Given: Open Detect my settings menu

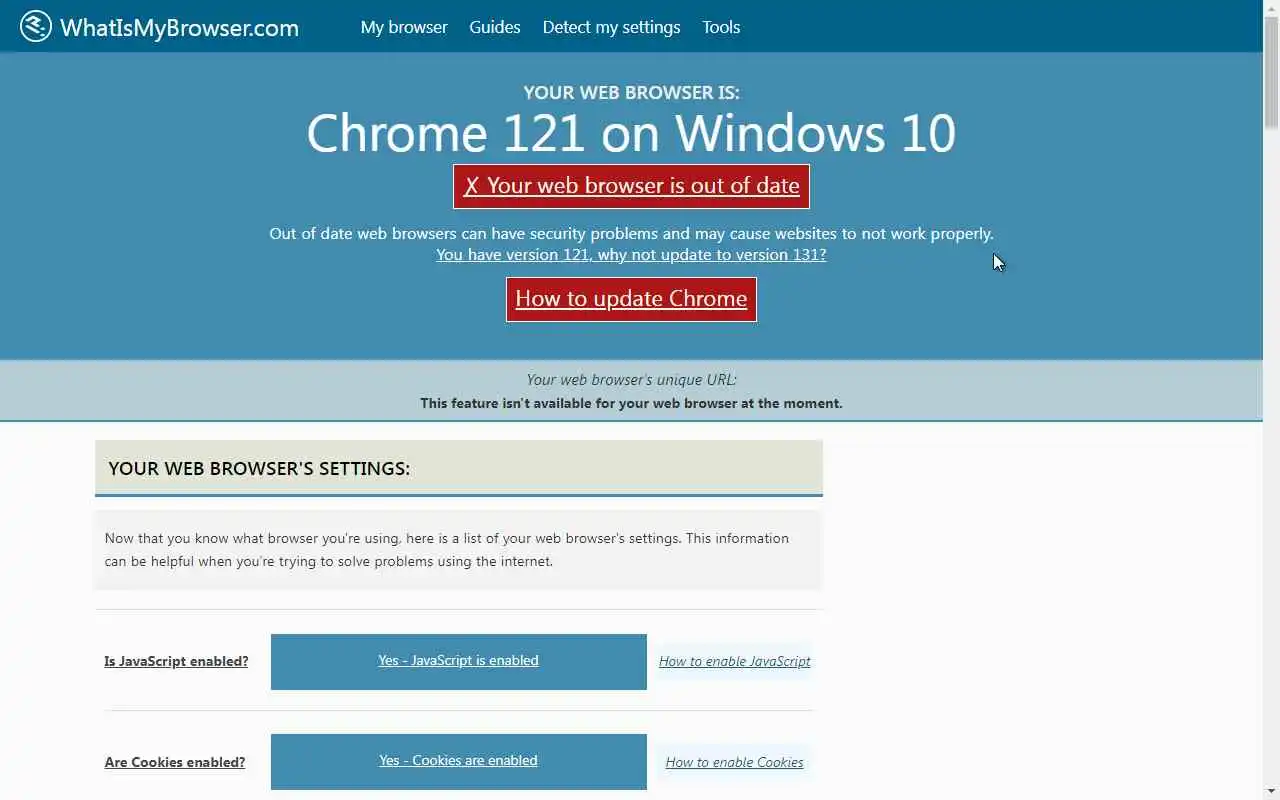Looking at the screenshot, I should click(611, 27).
